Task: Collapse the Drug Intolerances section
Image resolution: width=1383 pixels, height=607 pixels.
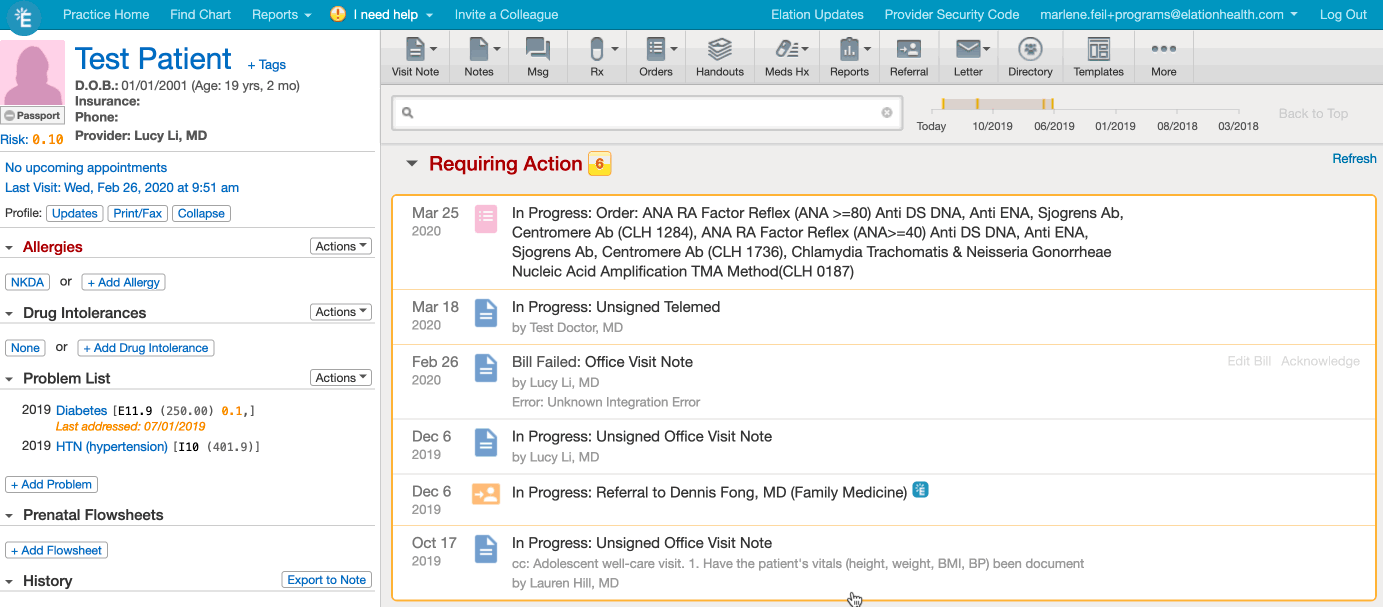Action: point(10,313)
